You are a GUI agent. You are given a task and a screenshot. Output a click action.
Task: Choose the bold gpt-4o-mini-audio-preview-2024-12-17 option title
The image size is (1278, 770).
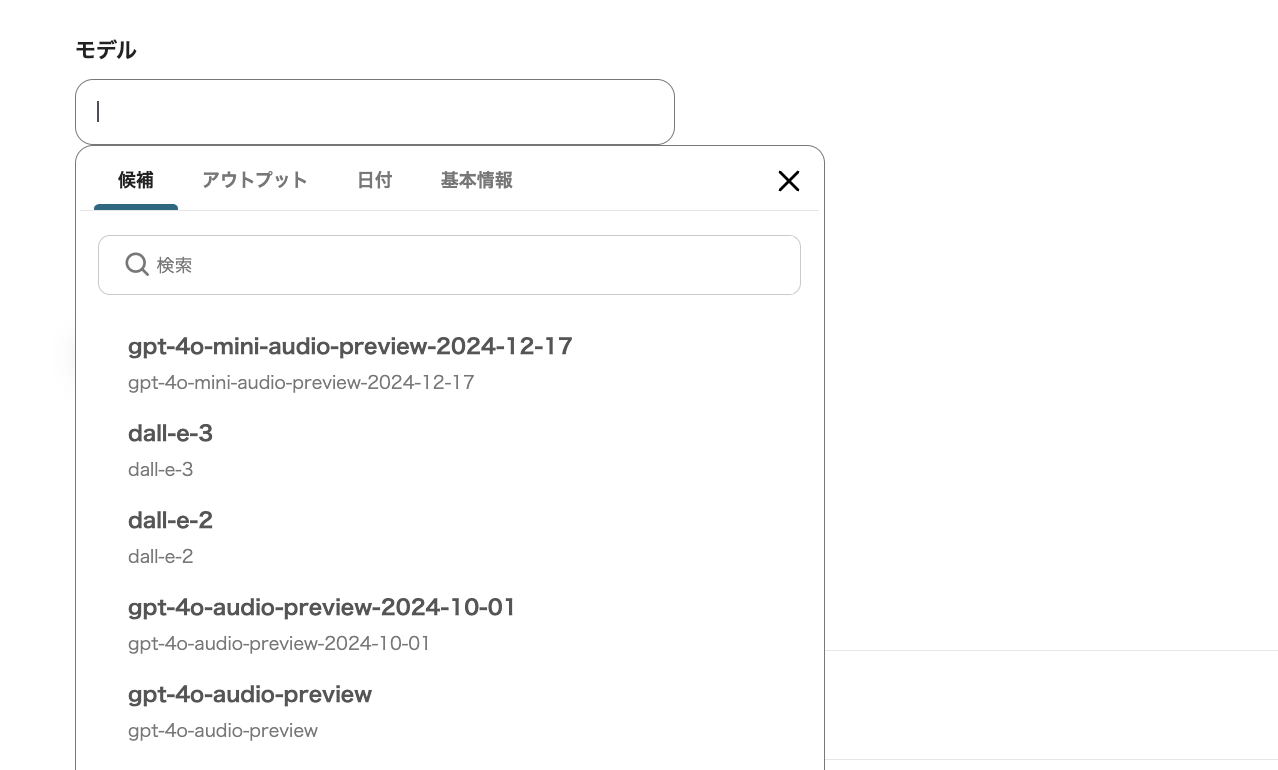350,346
